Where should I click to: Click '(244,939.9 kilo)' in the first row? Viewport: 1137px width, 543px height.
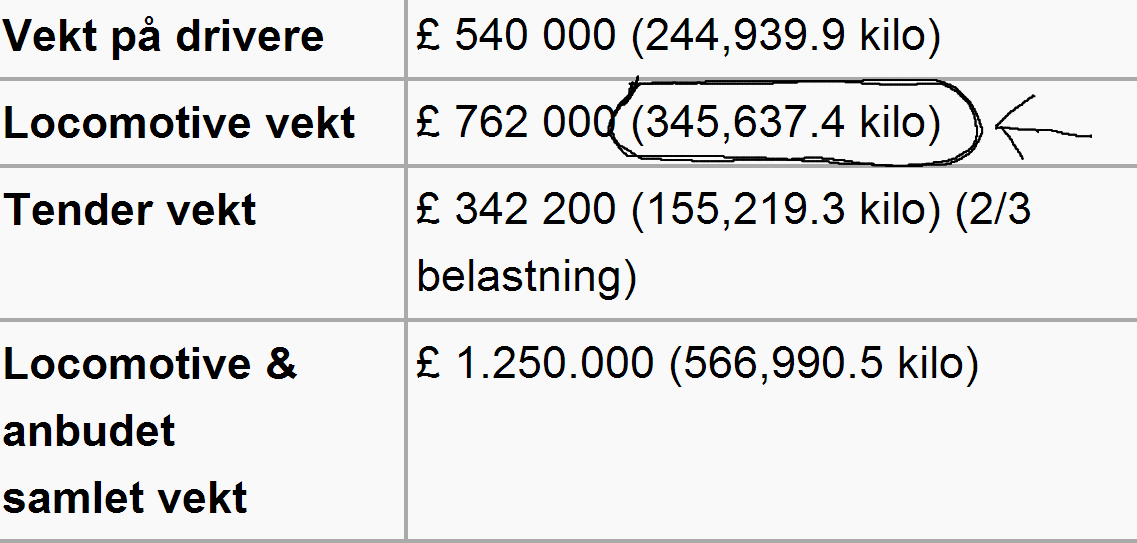tap(786, 35)
